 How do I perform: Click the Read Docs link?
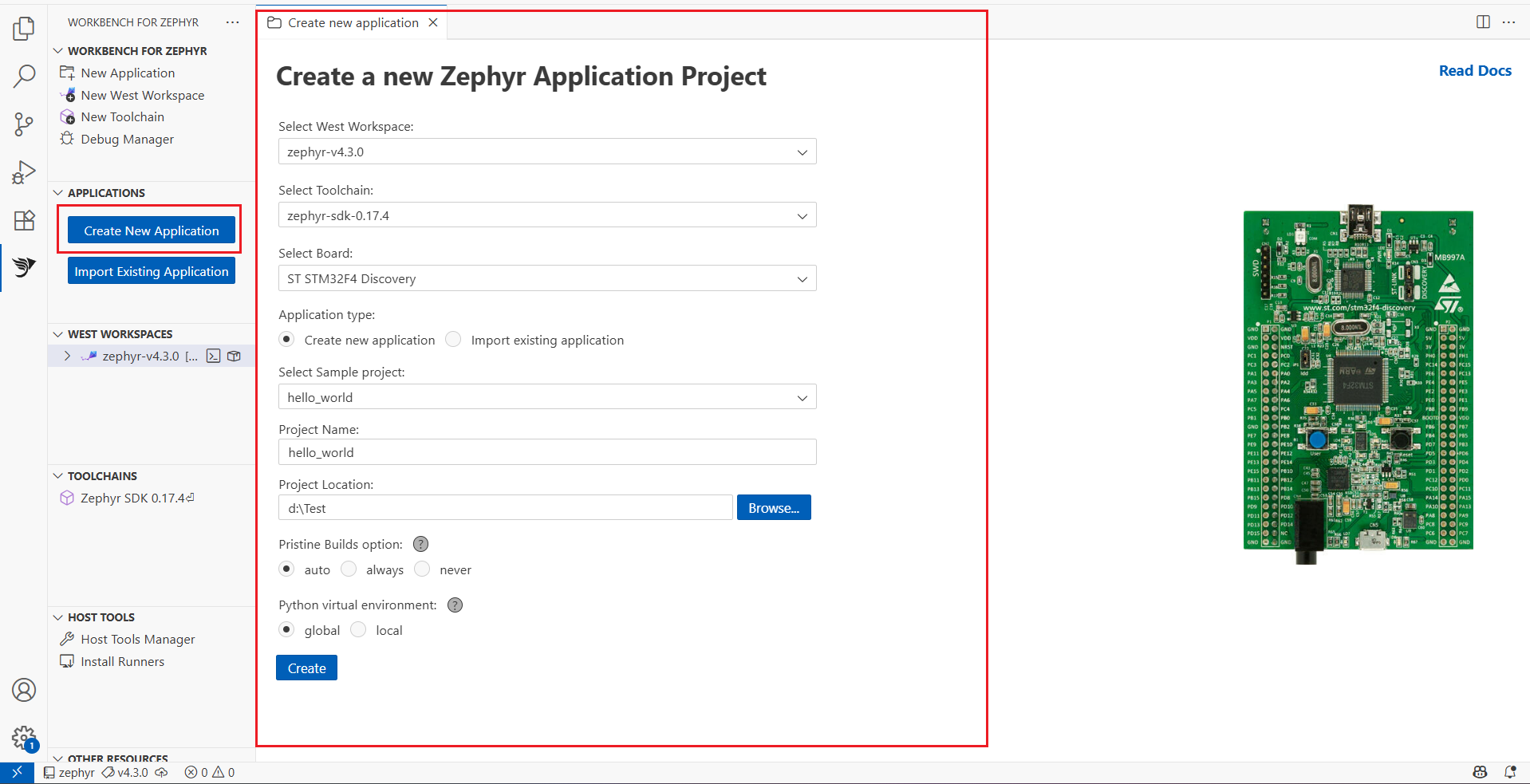click(x=1473, y=70)
